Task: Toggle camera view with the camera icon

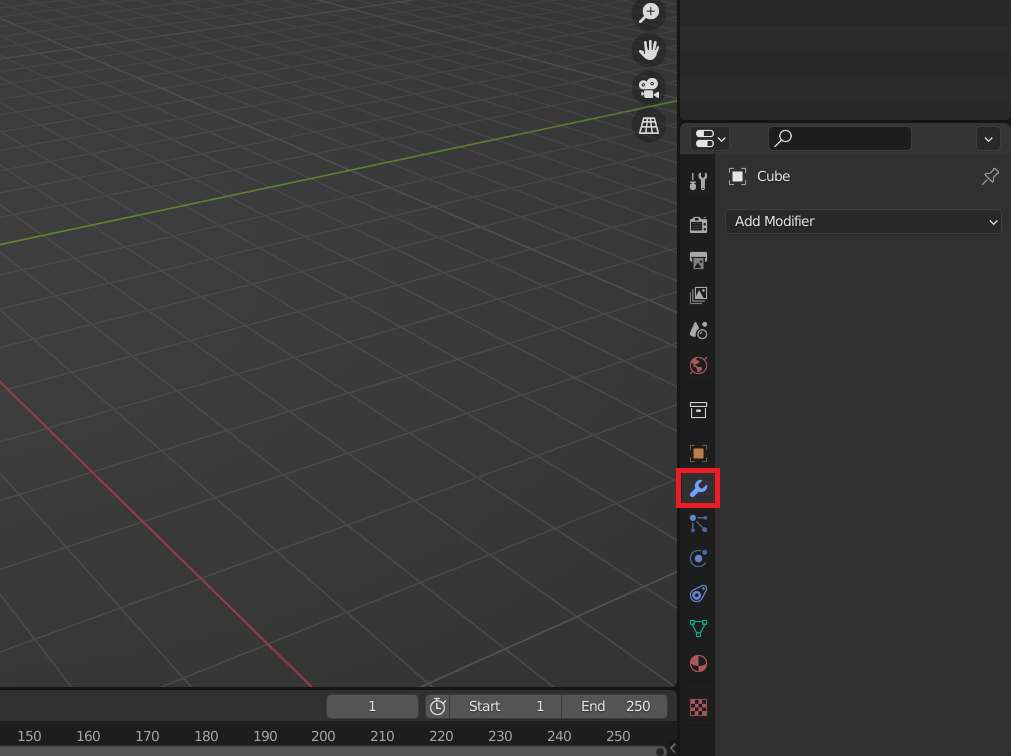Action: tap(650, 87)
